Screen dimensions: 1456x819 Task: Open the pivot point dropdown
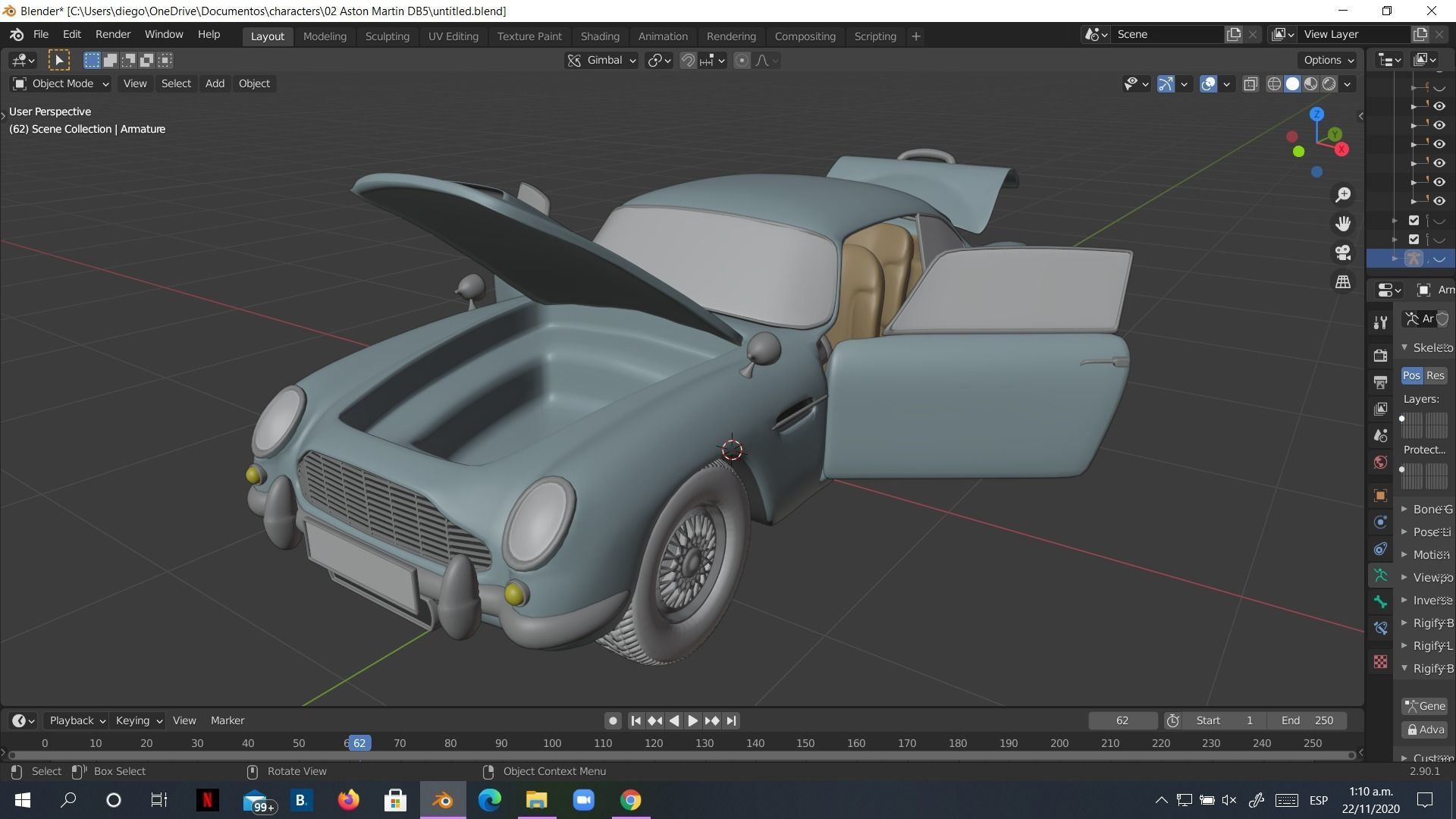point(659,61)
